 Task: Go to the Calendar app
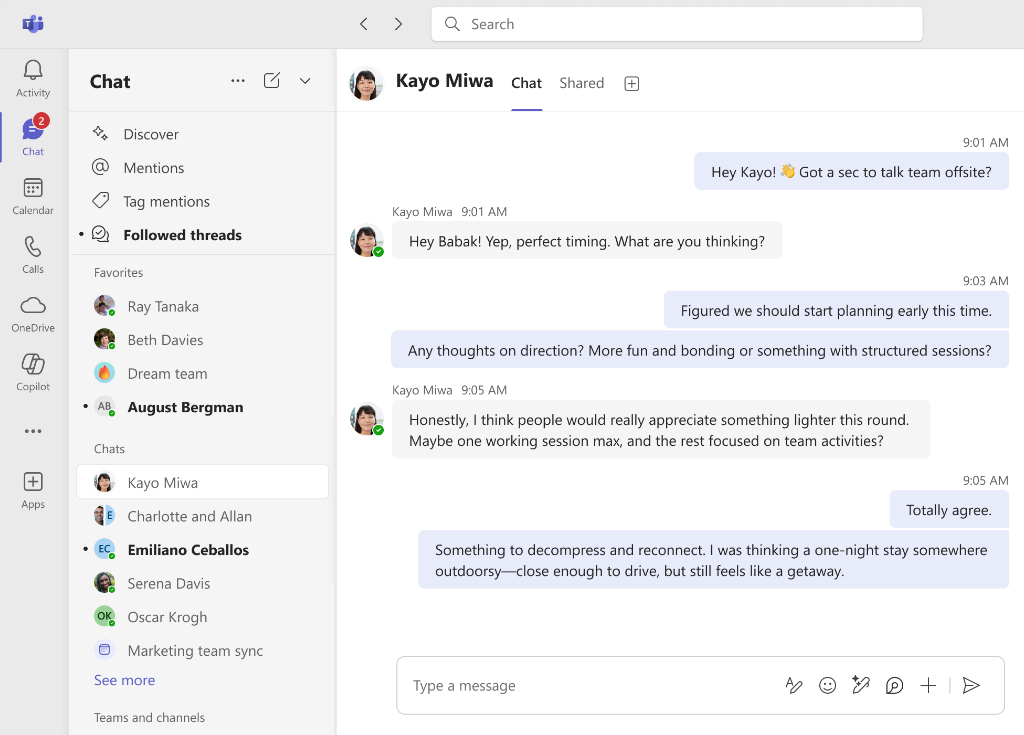click(x=32, y=196)
